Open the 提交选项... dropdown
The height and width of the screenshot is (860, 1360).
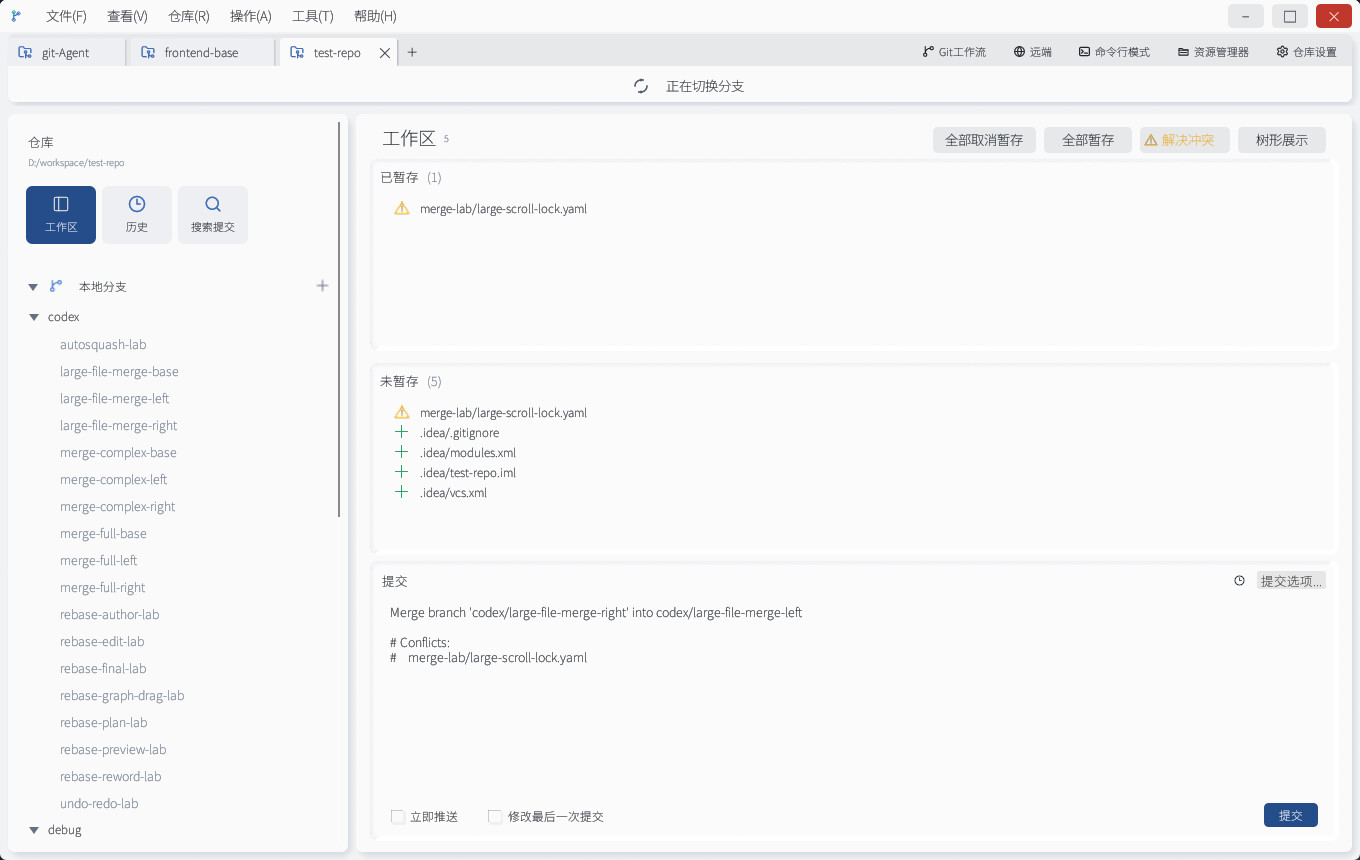[1291, 581]
